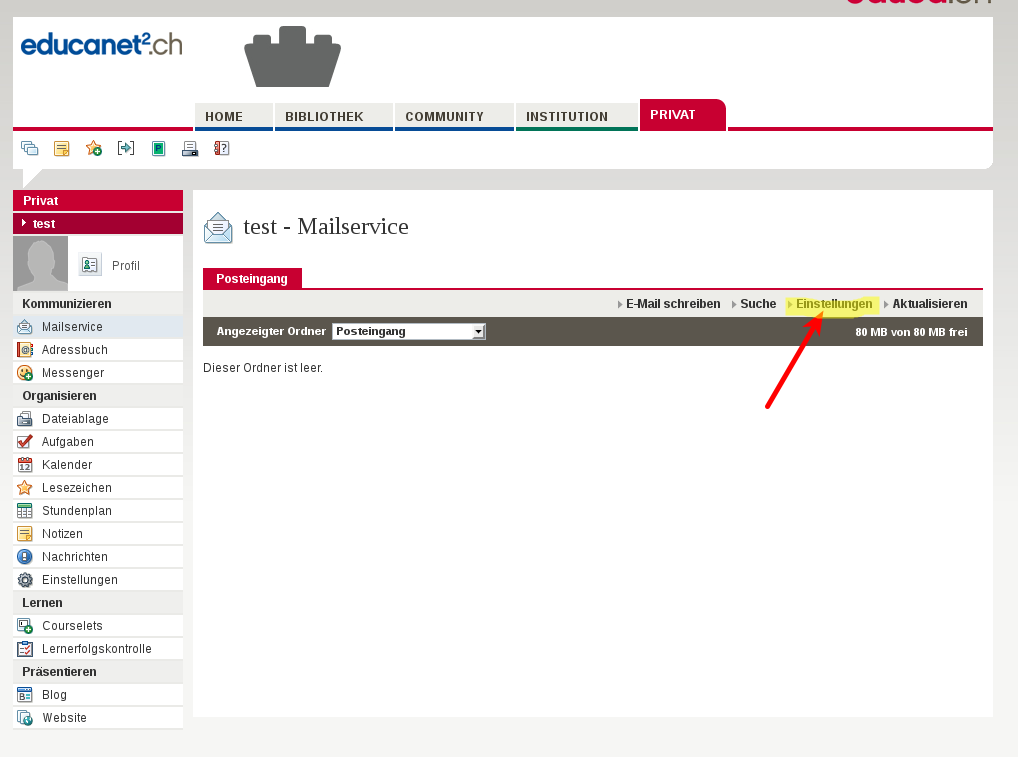Click the Messenger smiley icon
This screenshot has height=757, width=1018.
(25, 373)
